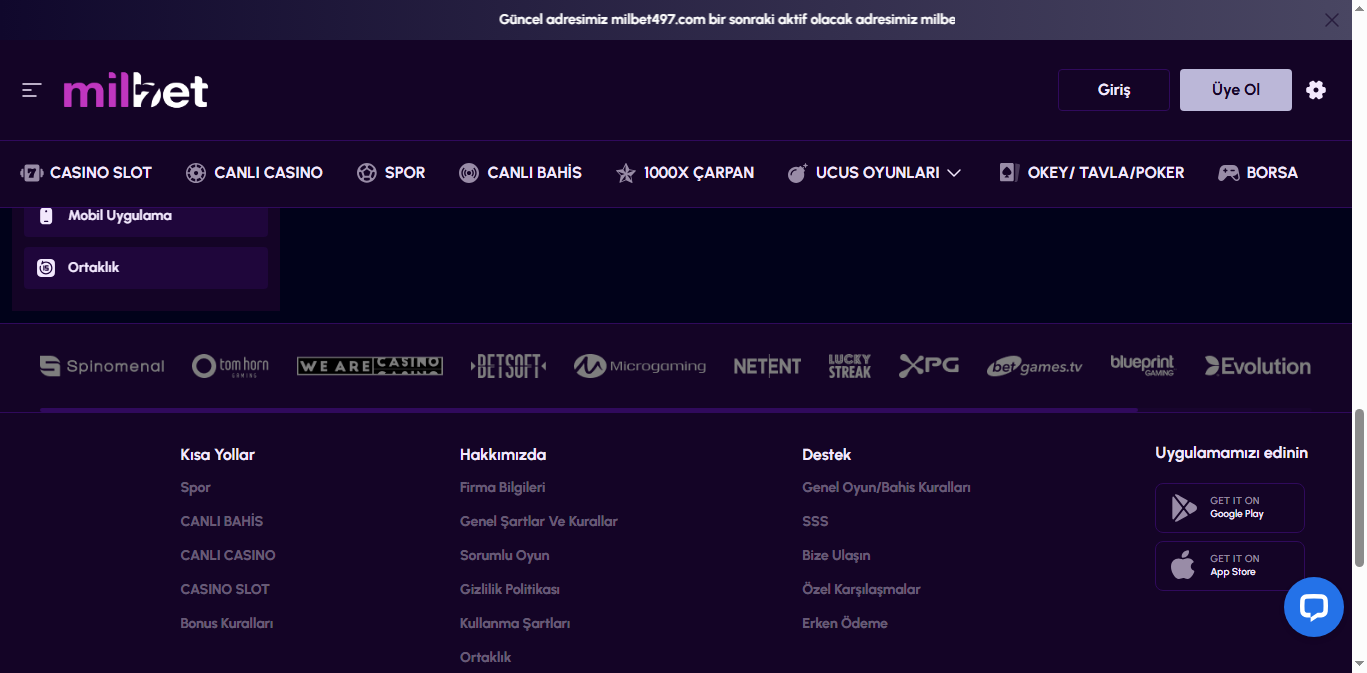
Task: Open the 1000X ÇARPAN menu item
Action: 685,173
